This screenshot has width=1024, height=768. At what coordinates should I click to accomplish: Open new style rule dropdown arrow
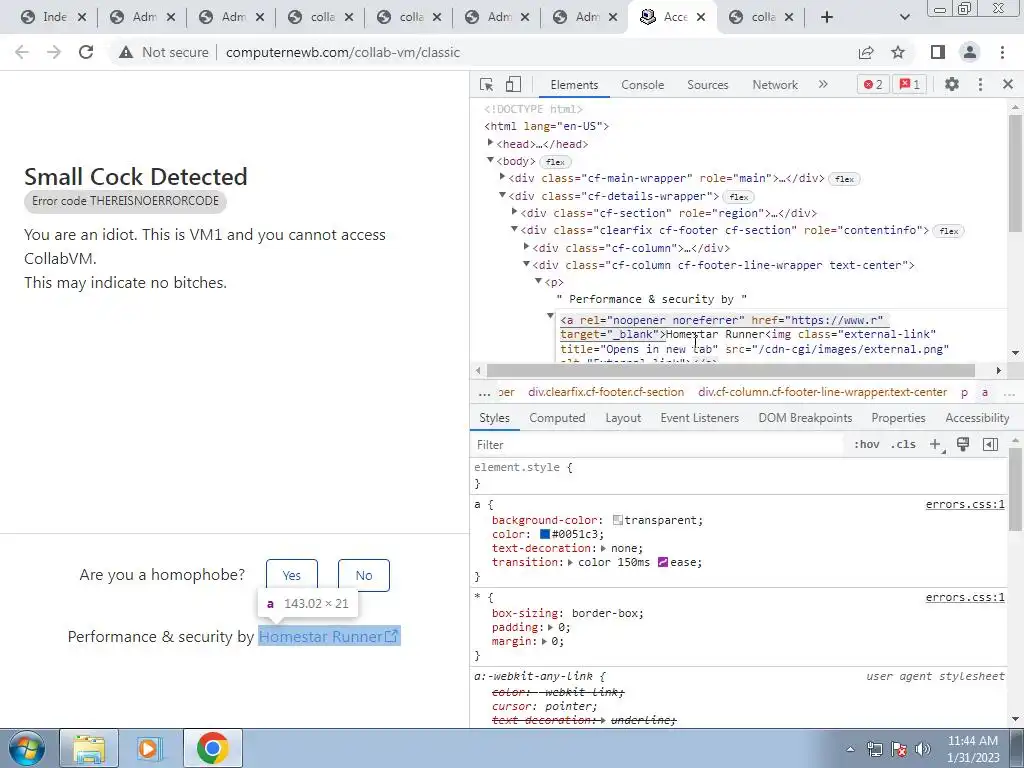click(944, 451)
